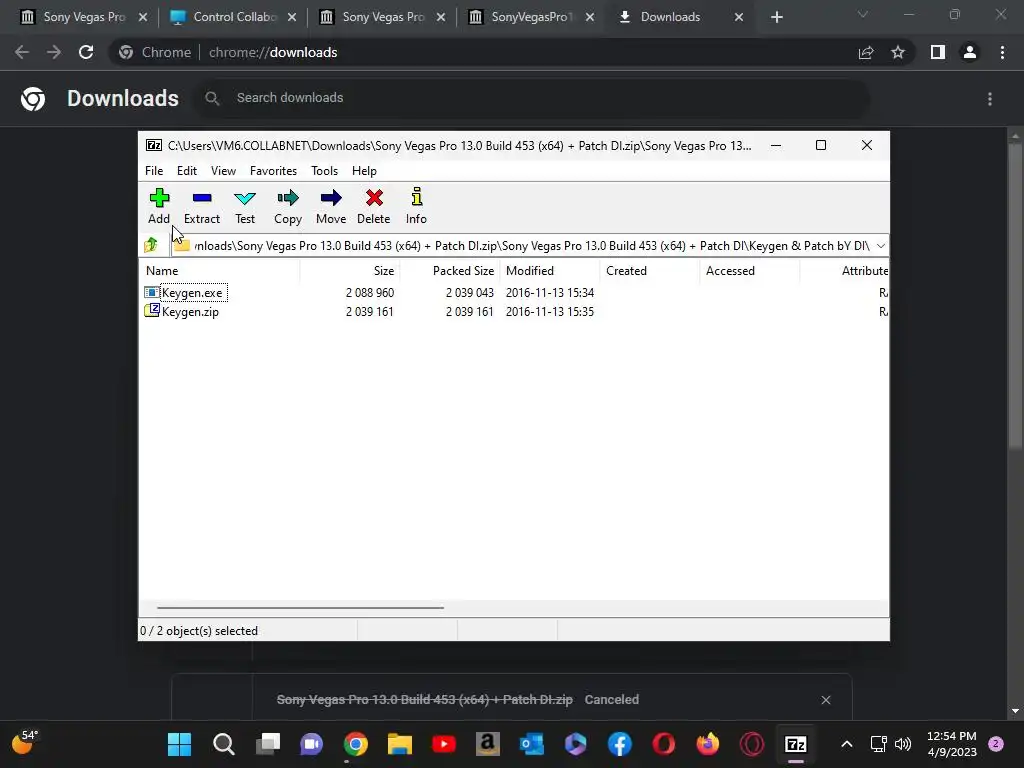Screen dimensions: 1024x768
Task: Sort files by Created column
Action: 650,270
